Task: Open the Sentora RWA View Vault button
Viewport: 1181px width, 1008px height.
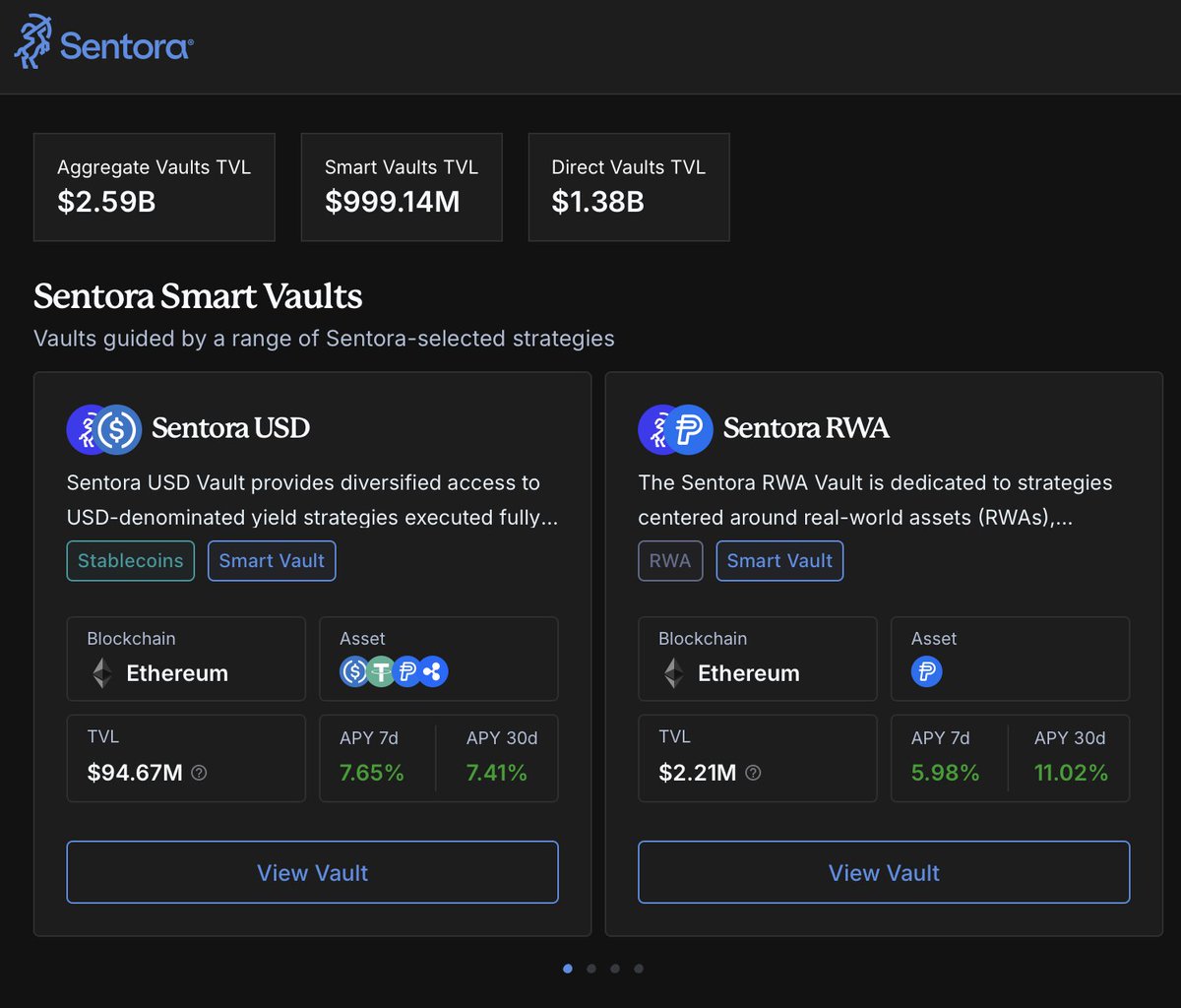Action: [884, 872]
